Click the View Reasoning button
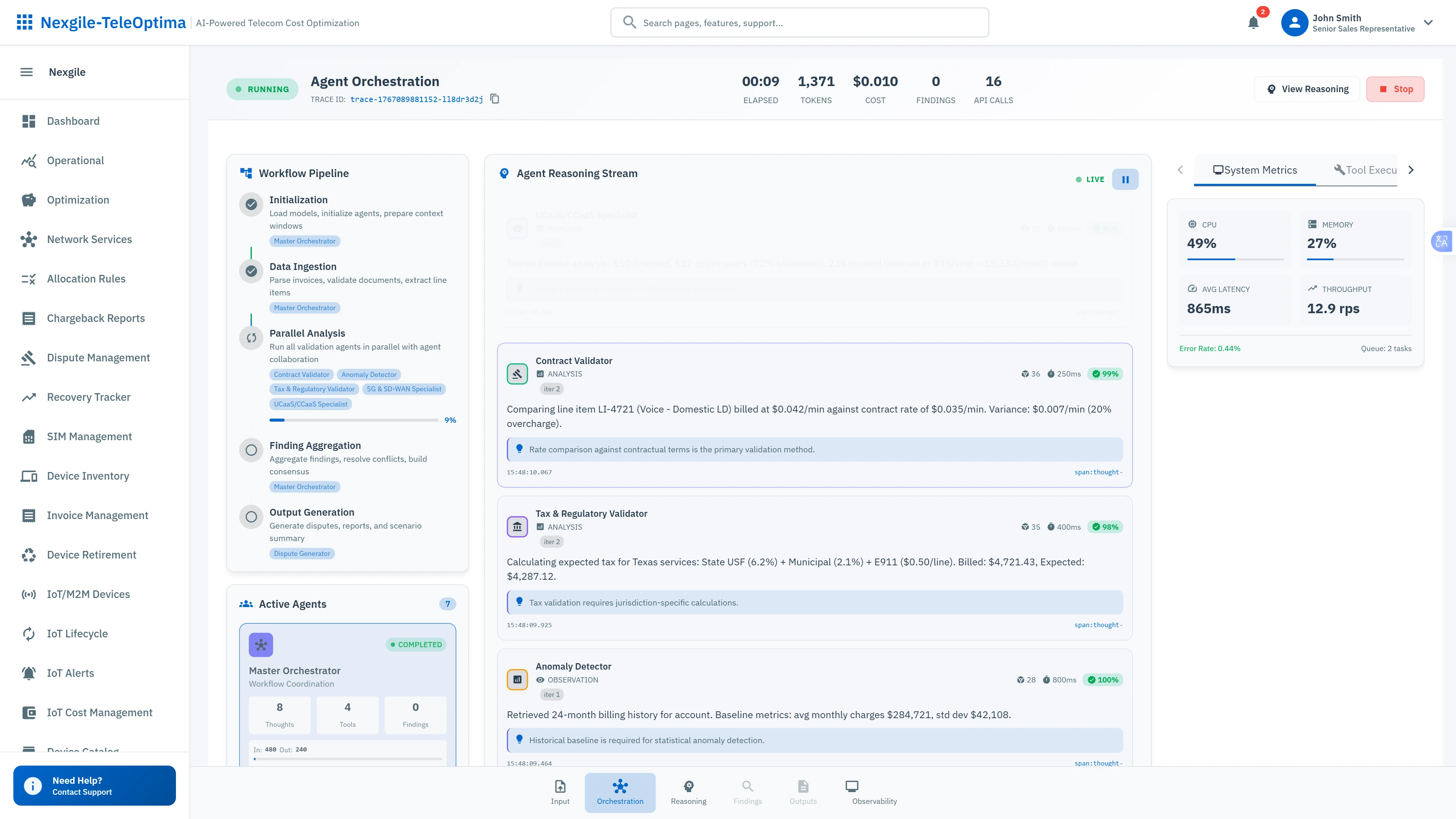Image resolution: width=1456 pixels, height=819 pixels. (x=1307, y=89)
